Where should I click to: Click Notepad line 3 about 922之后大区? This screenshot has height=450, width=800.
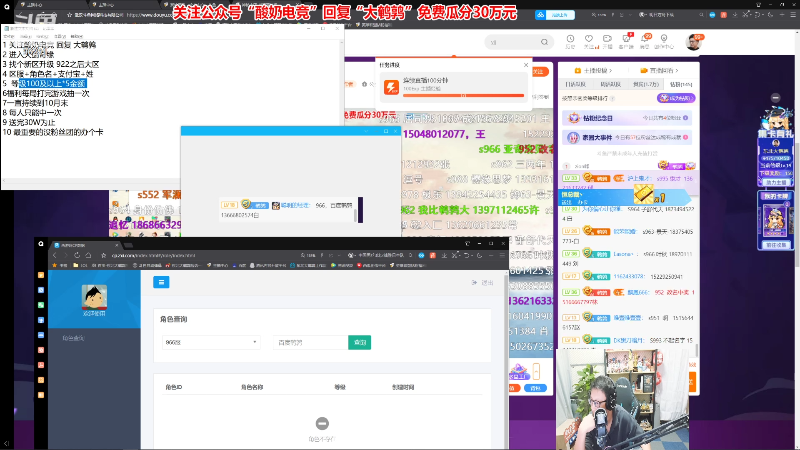click(x=51, y=64)
